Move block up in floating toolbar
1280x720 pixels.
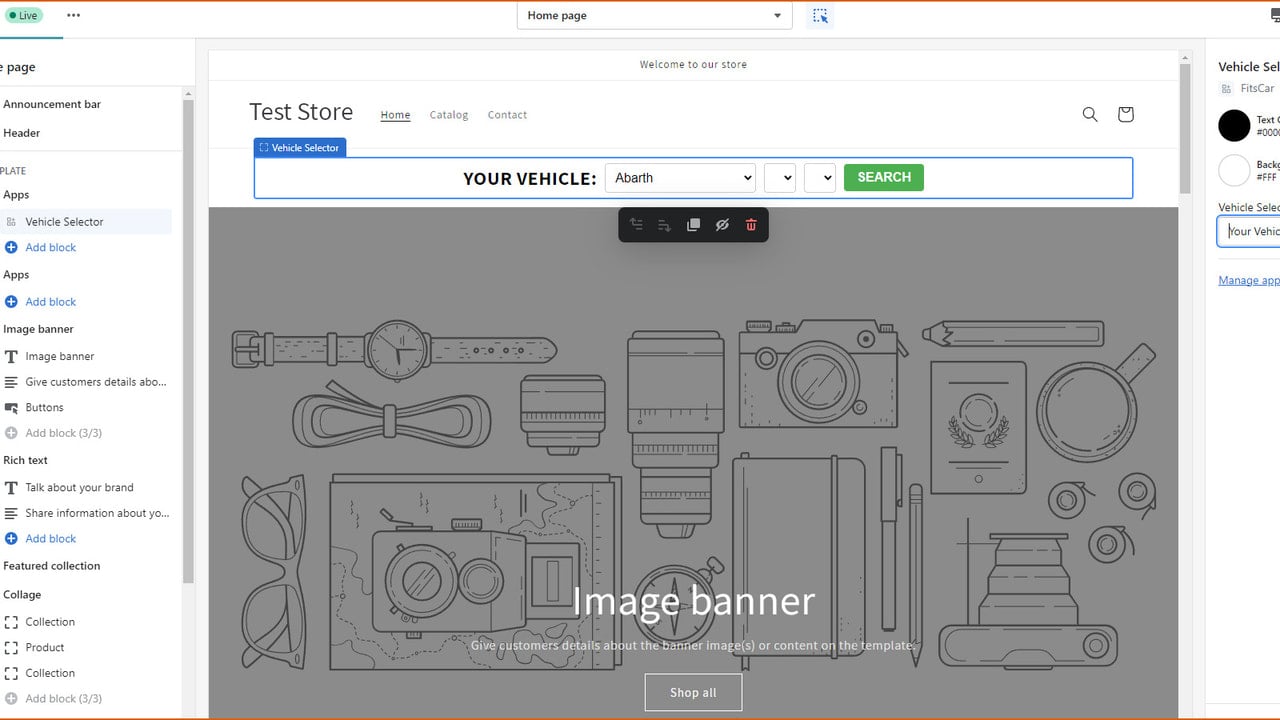tap(636, 225)
